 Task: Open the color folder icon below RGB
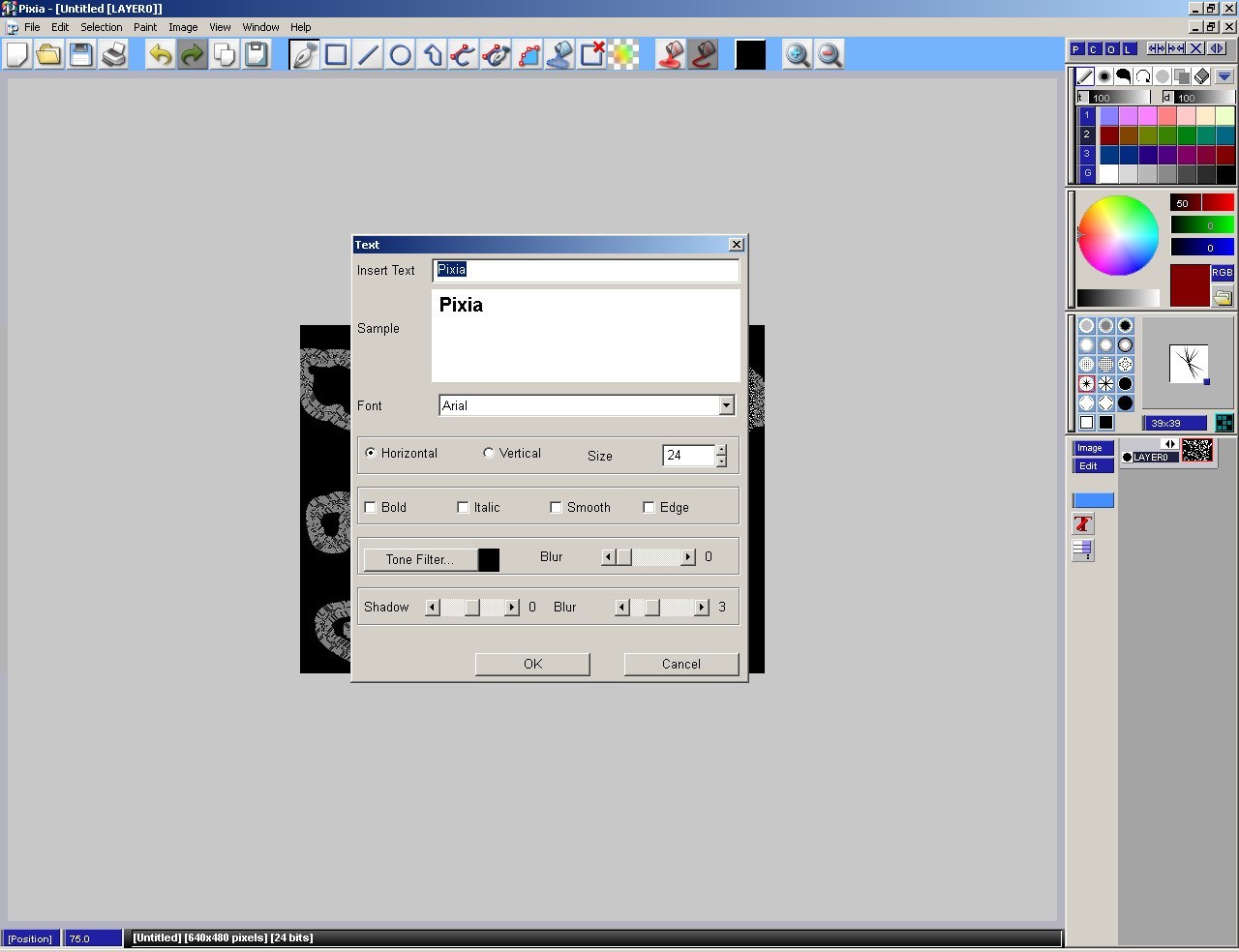click(x=1223, y=297)
